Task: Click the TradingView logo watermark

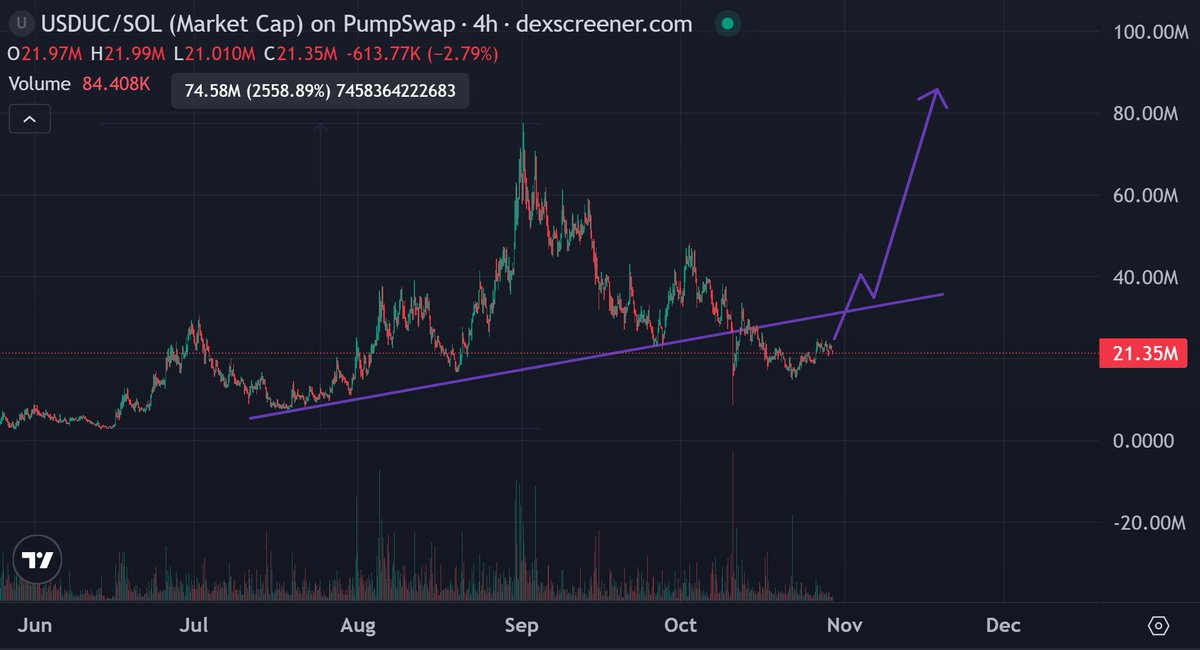Action: [x=37, y=559]
